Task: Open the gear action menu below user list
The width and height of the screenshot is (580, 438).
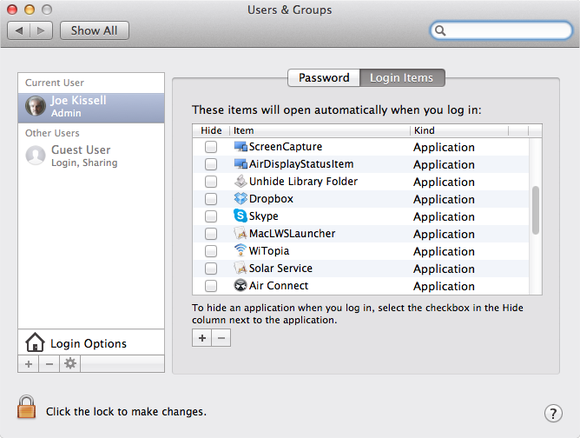Action: coord(70,364)
